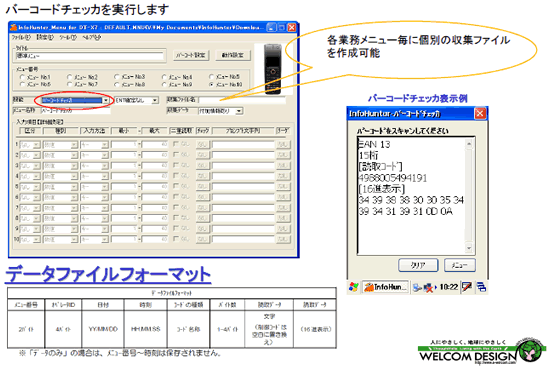The width and height of the screenshot is (550, 369).
Task: Select the メニュー No.8 radio button
Action: (x=117, y=85)
